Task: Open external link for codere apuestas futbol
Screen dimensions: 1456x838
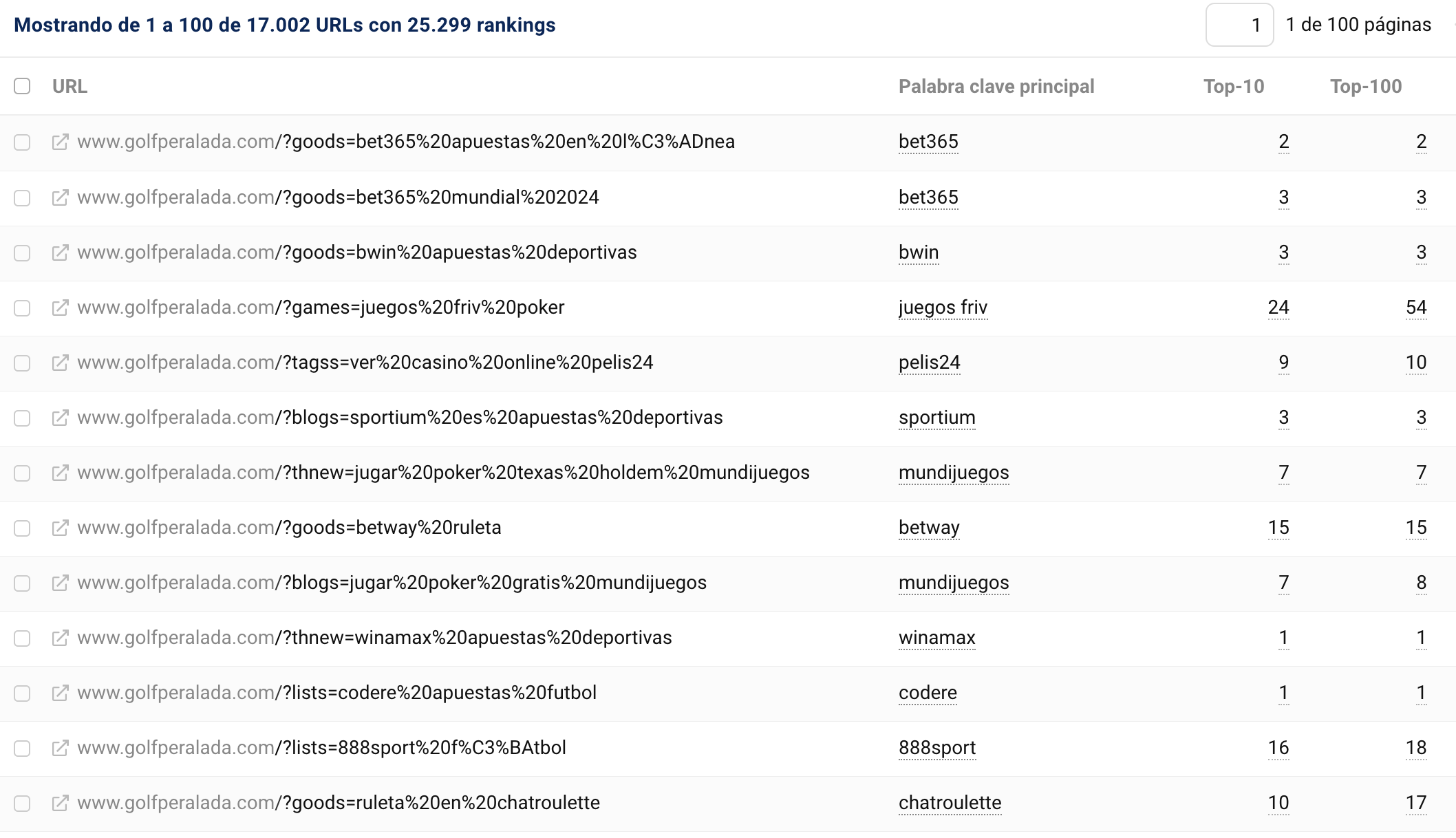Action: 61,693
